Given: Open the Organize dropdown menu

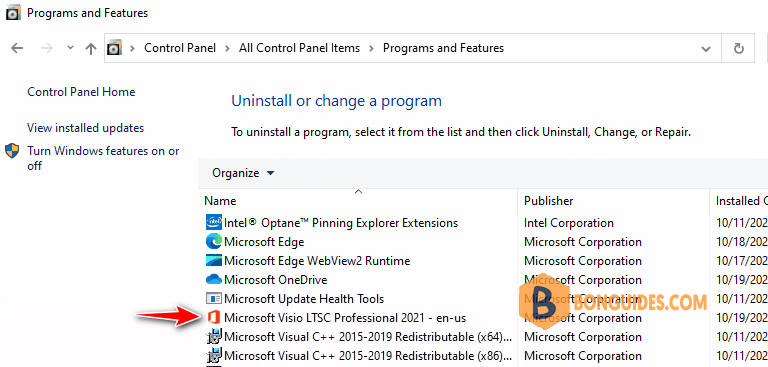Looking at the screenshot, I should [243, 173].
